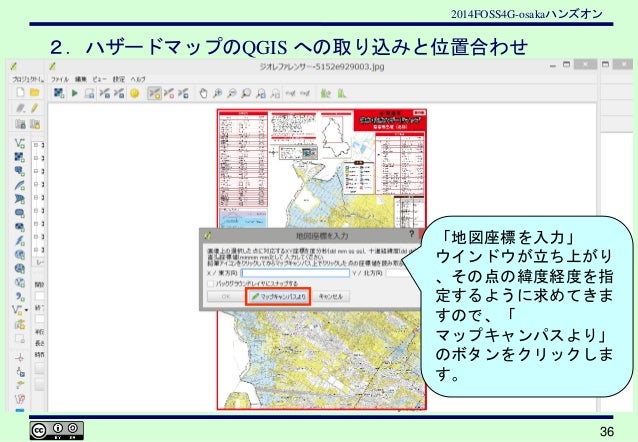Maximize the Georeferencer window
Screen dimensions: 638x442
click(x=566, y=65)
